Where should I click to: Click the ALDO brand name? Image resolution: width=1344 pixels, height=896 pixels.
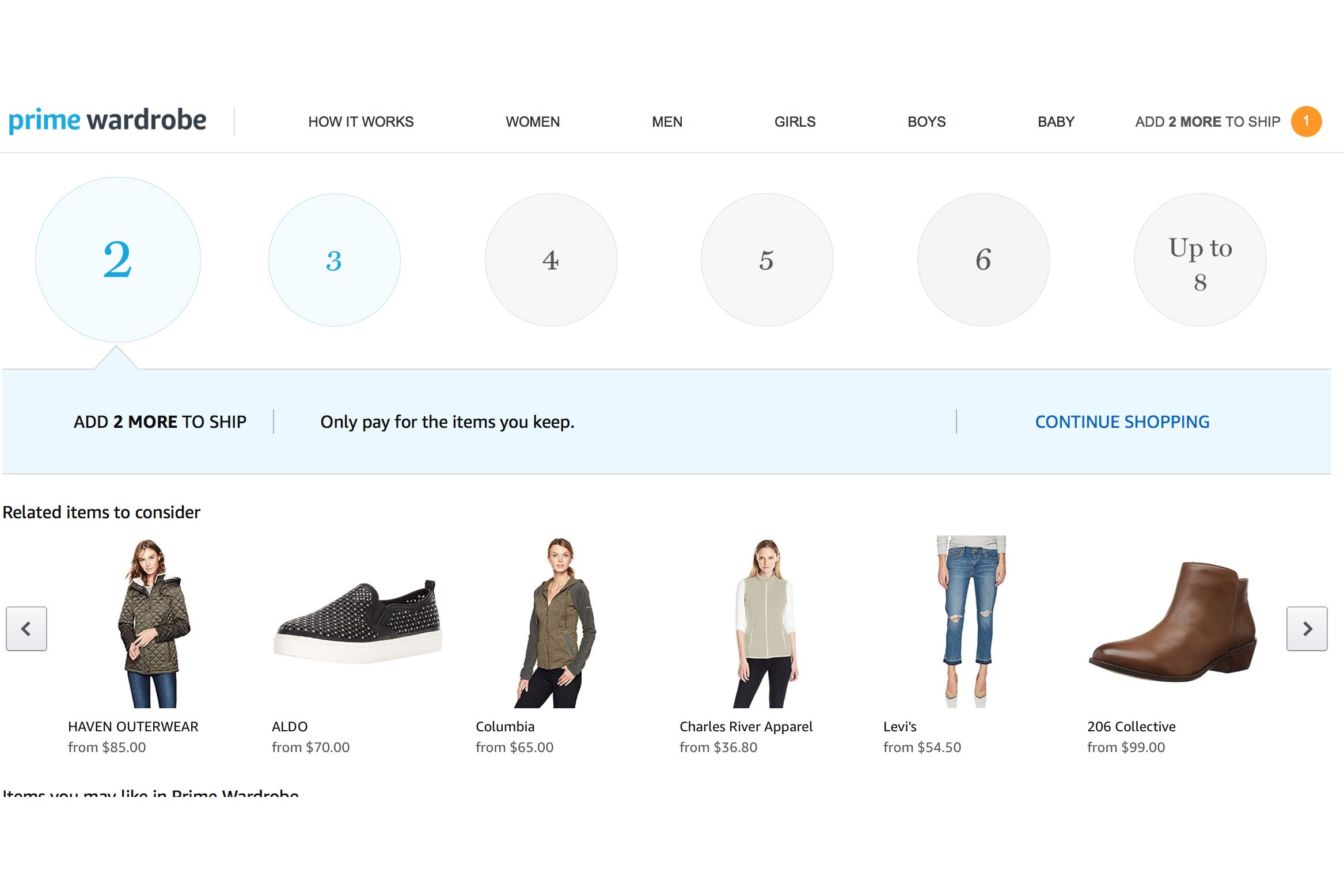[290, 726]
